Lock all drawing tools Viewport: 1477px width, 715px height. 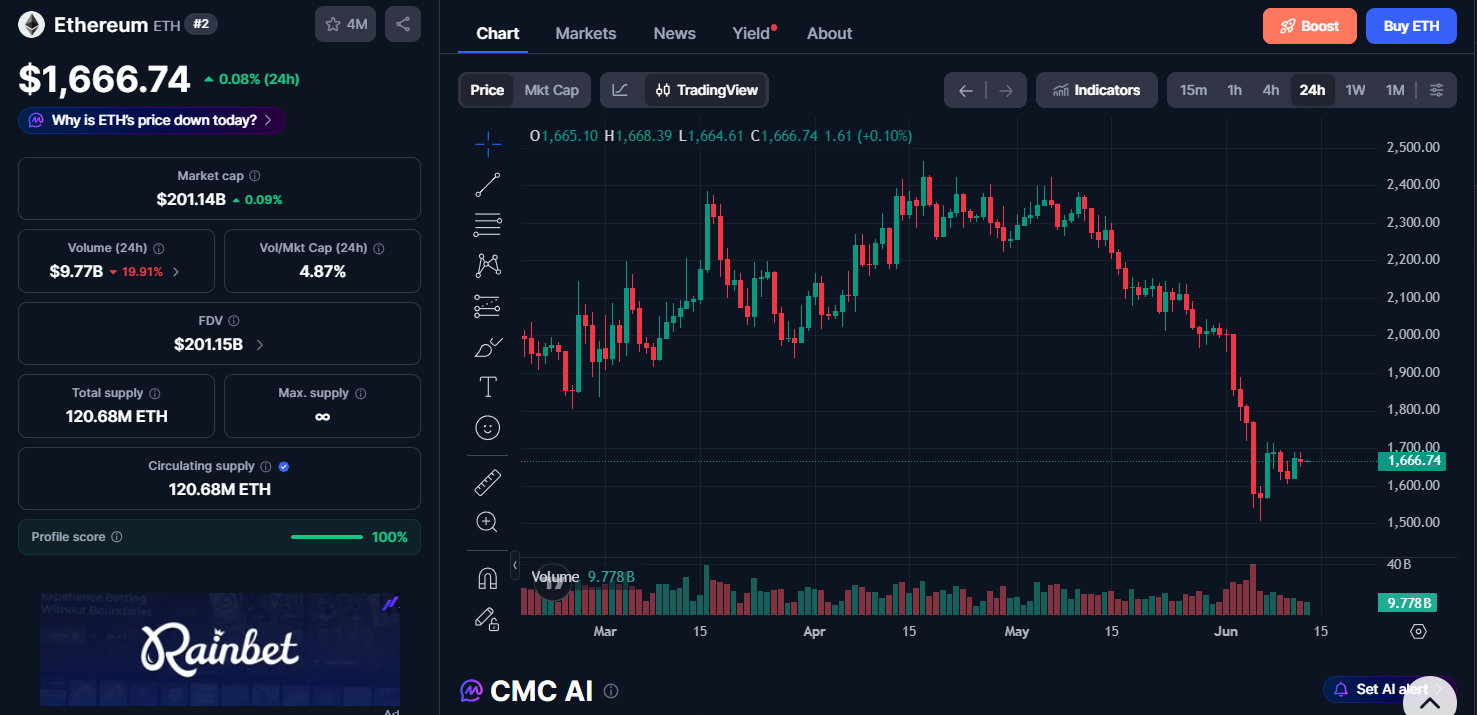pyautogui.click(x=488, y=619)
